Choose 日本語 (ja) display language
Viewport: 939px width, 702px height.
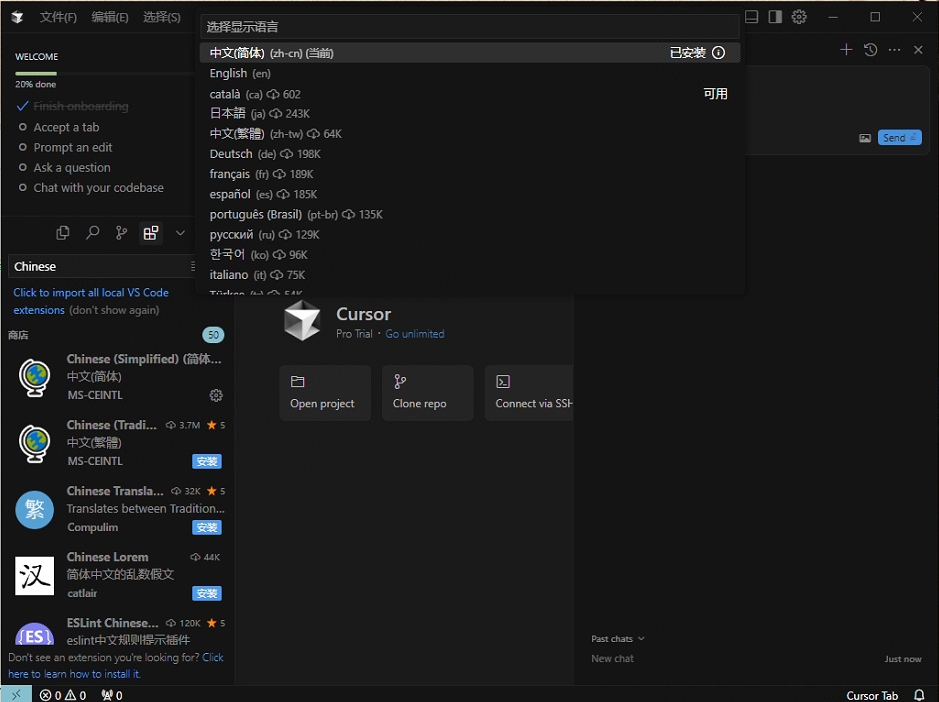tap(470, 113)
